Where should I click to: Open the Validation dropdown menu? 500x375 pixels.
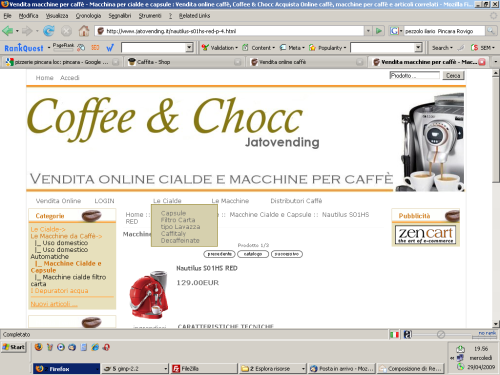(220, 48)
